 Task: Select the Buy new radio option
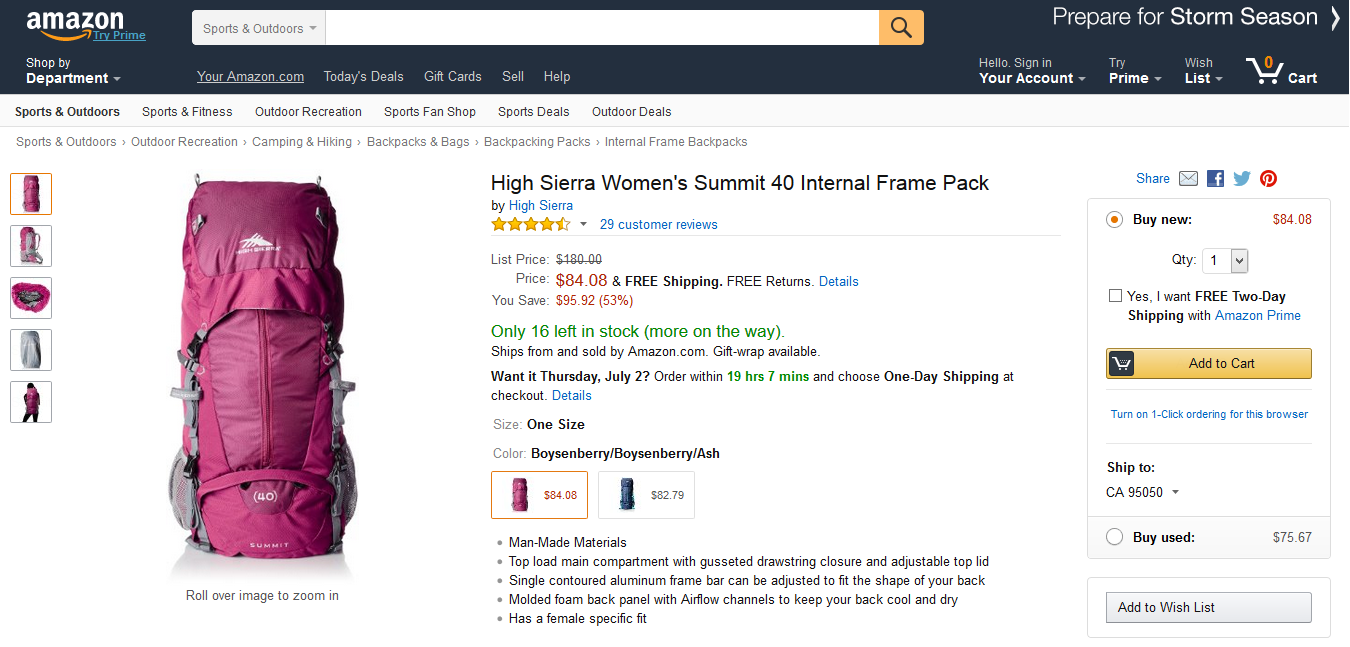tap(1115, 220)
